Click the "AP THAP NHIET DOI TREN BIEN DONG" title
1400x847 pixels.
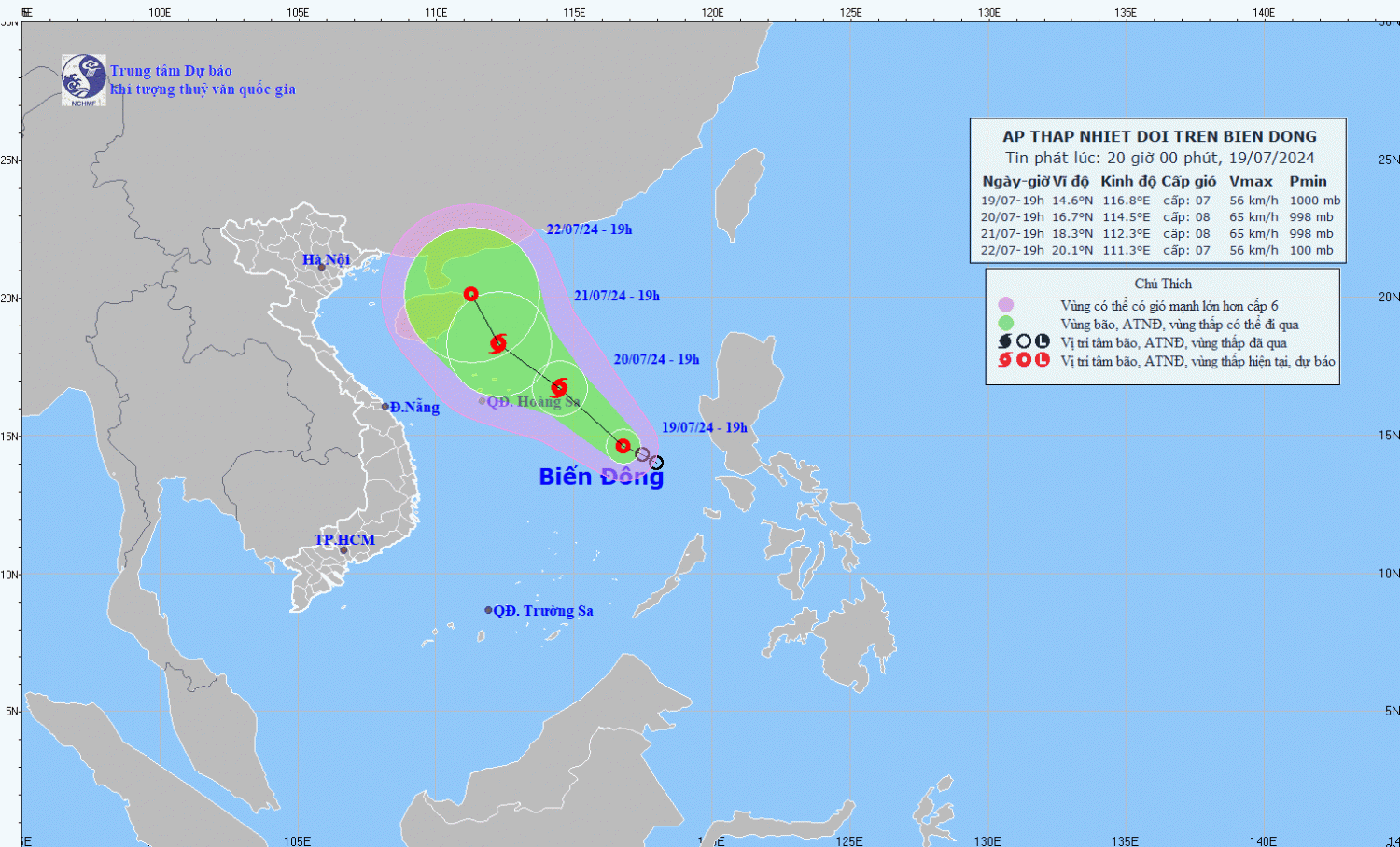pos(1159,137)
